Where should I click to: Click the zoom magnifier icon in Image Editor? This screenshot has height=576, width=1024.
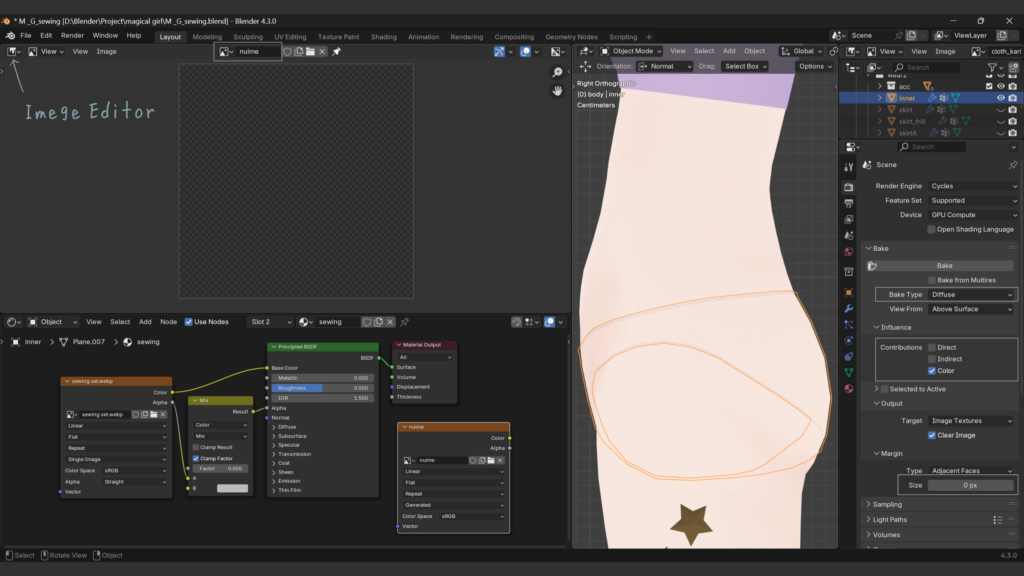pos(558,73)
